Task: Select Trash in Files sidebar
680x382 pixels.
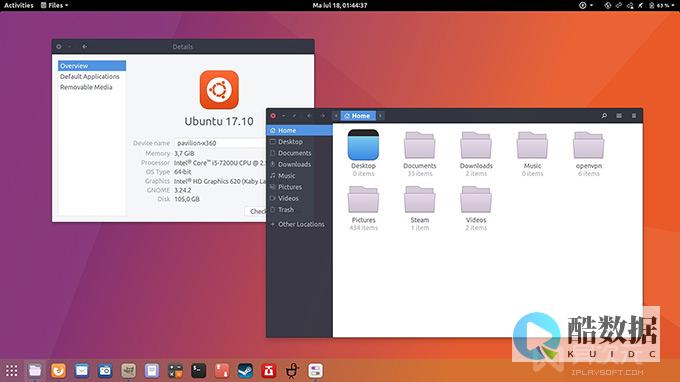Action: 299,209
